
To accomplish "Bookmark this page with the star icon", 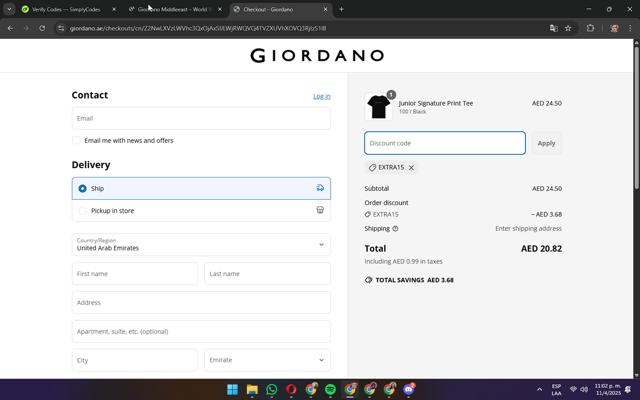I will pyautogui.click(x=568, y=28).
